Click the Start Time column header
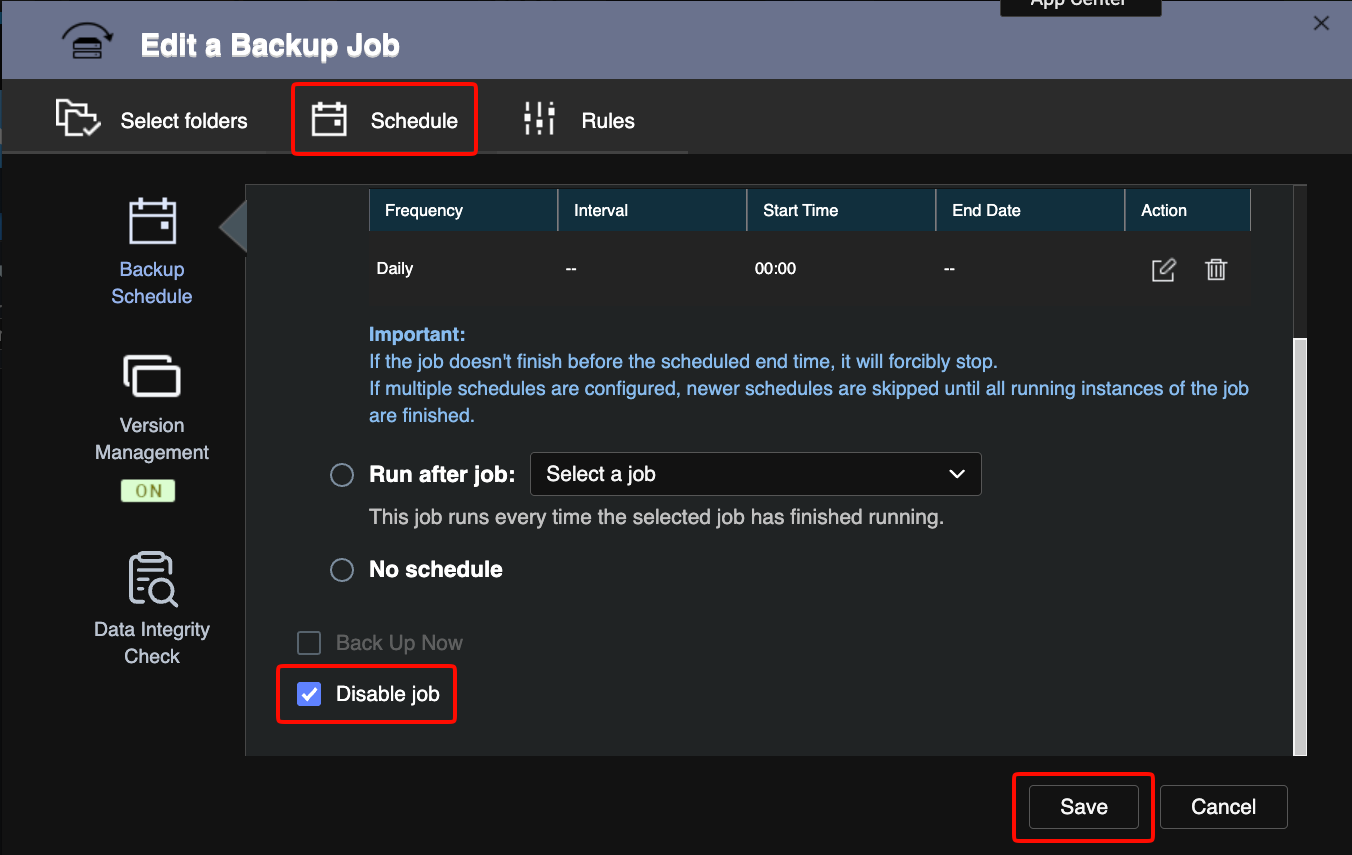The image size is (1352, 855). tap(841, 211)
